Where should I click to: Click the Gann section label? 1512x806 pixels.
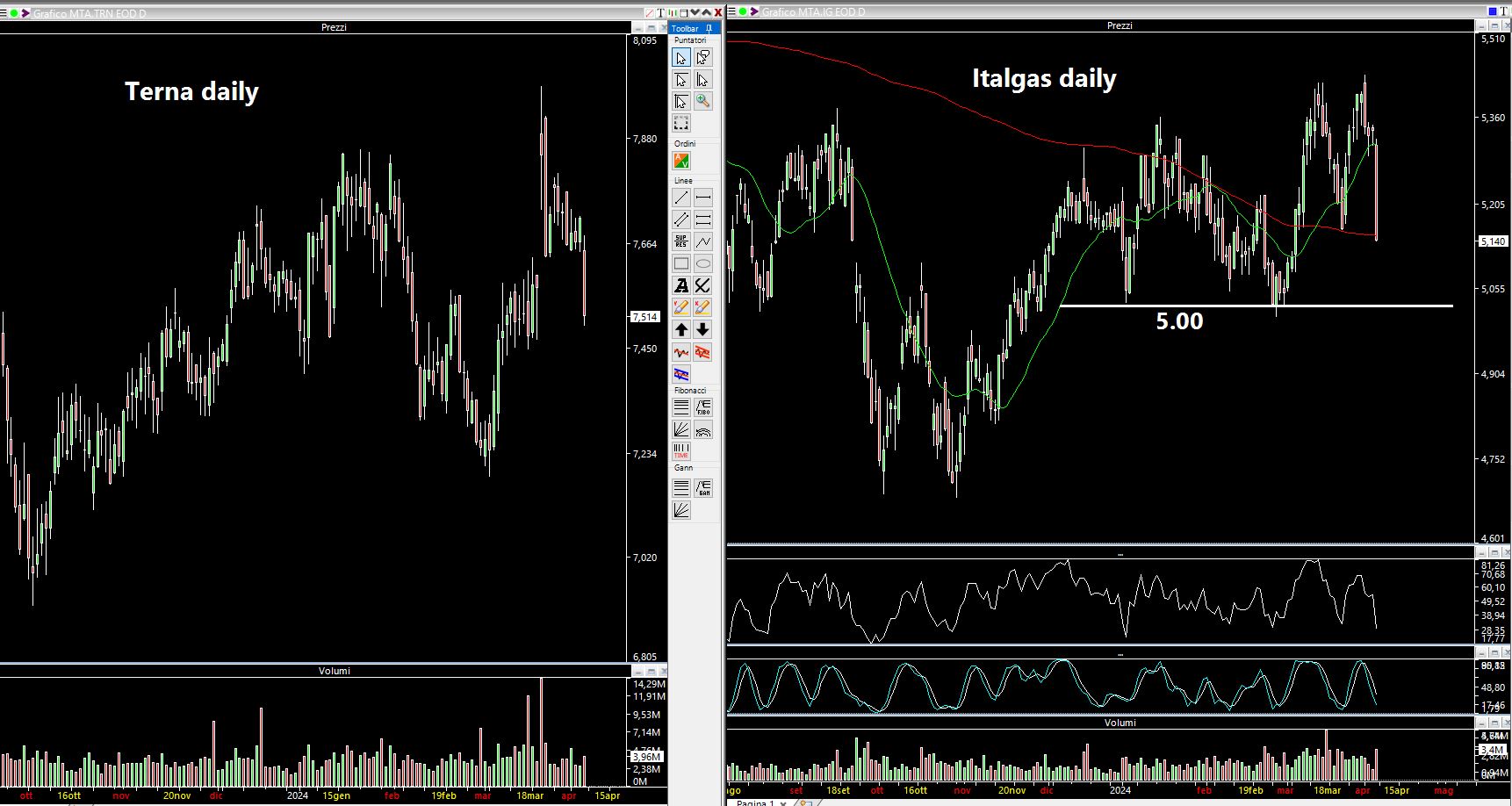(x=684, y=468)
